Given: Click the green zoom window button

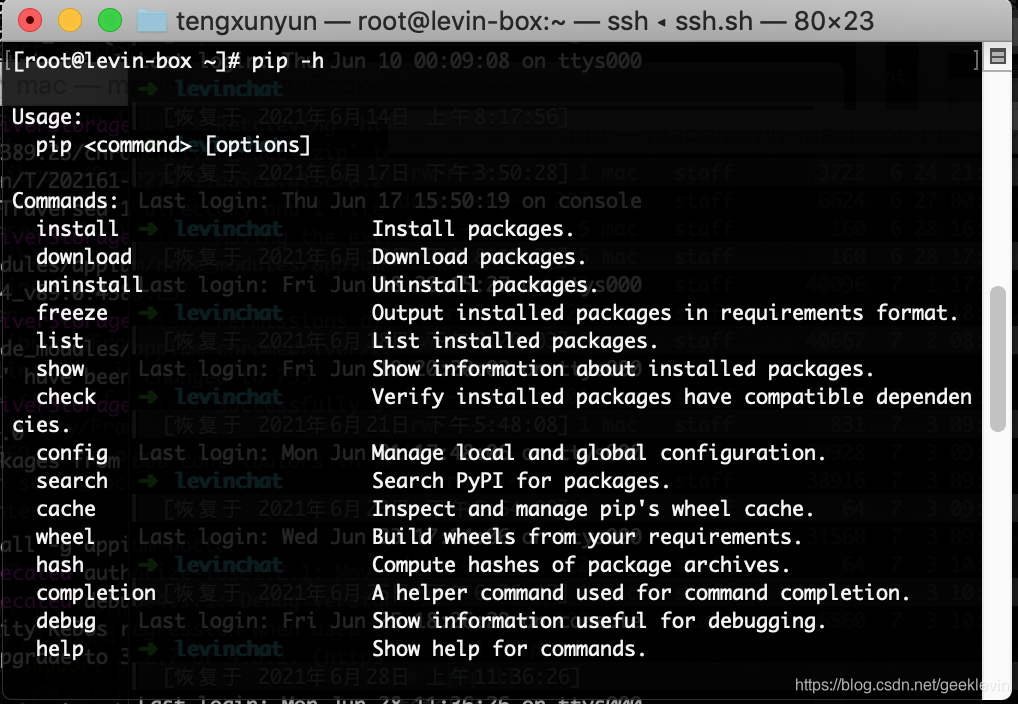Looking at the screenshot, I should [110, 20].
